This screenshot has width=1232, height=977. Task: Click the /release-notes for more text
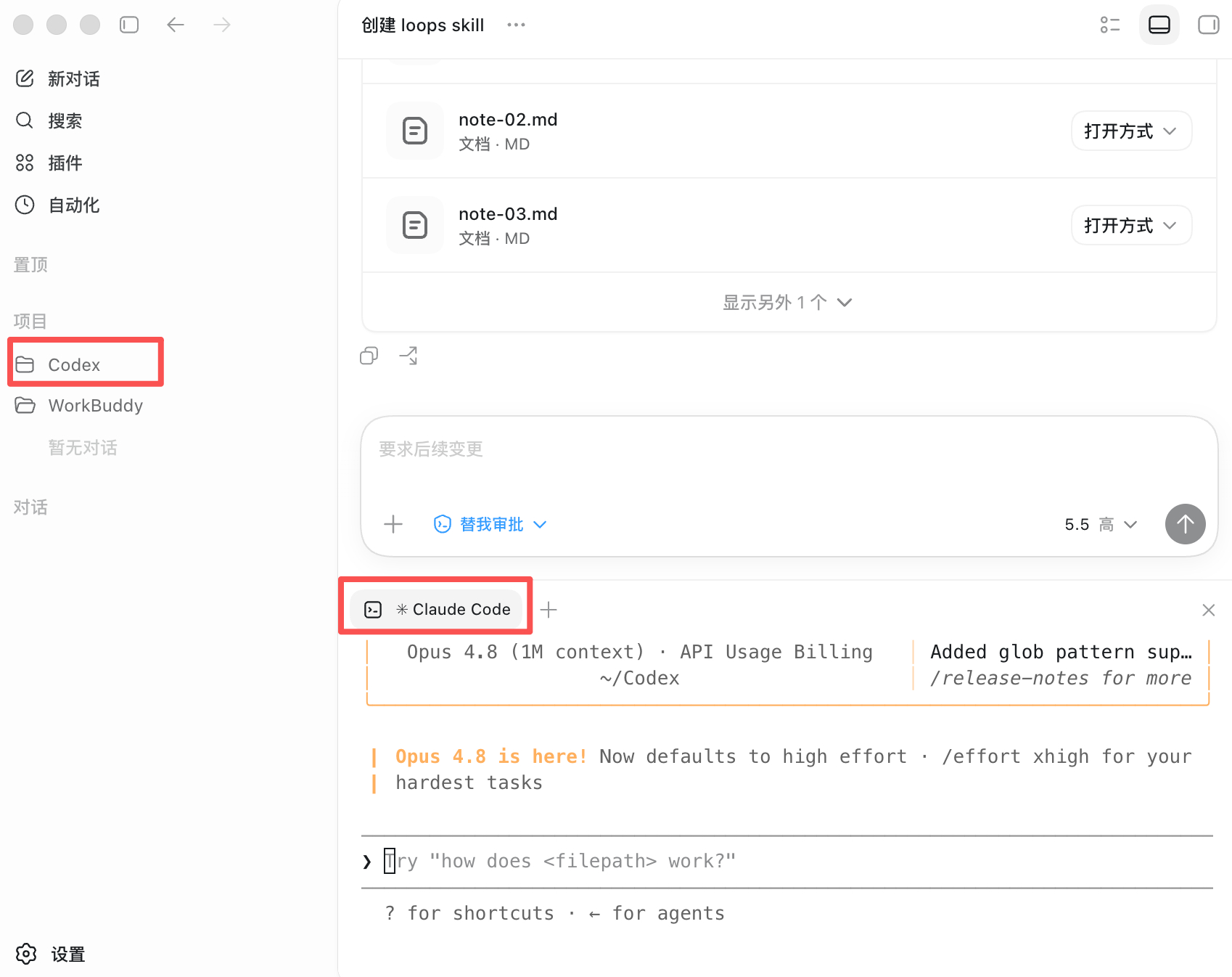point(1061,678)
